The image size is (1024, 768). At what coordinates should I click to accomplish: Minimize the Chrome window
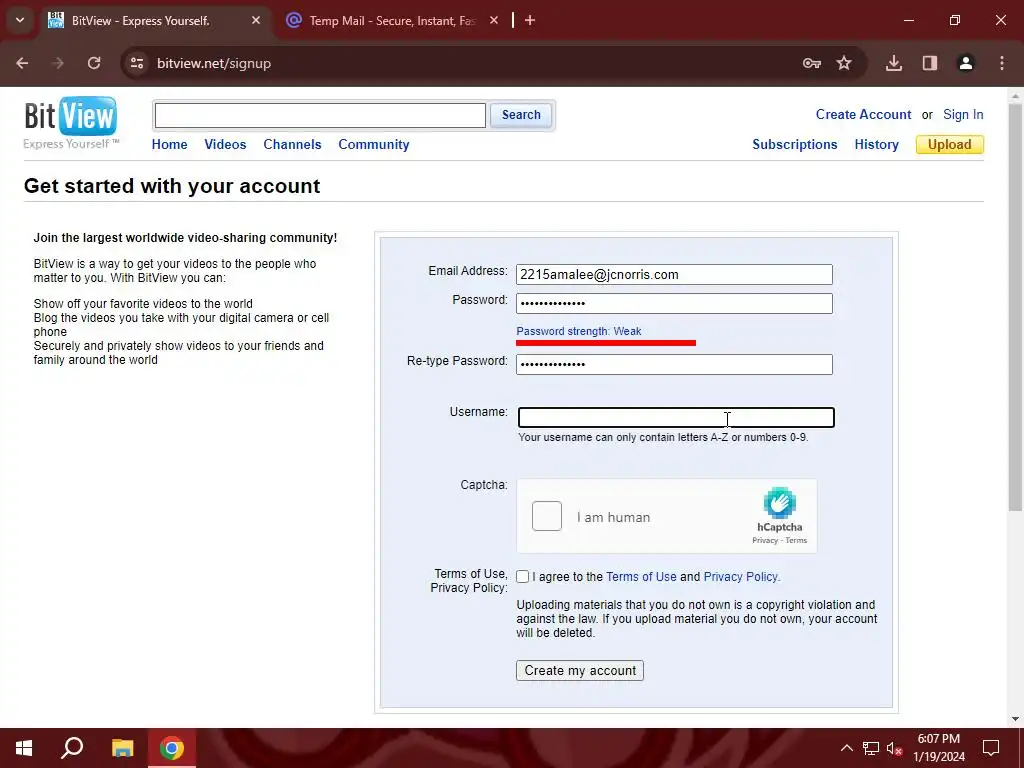click(x=908, y=20)
